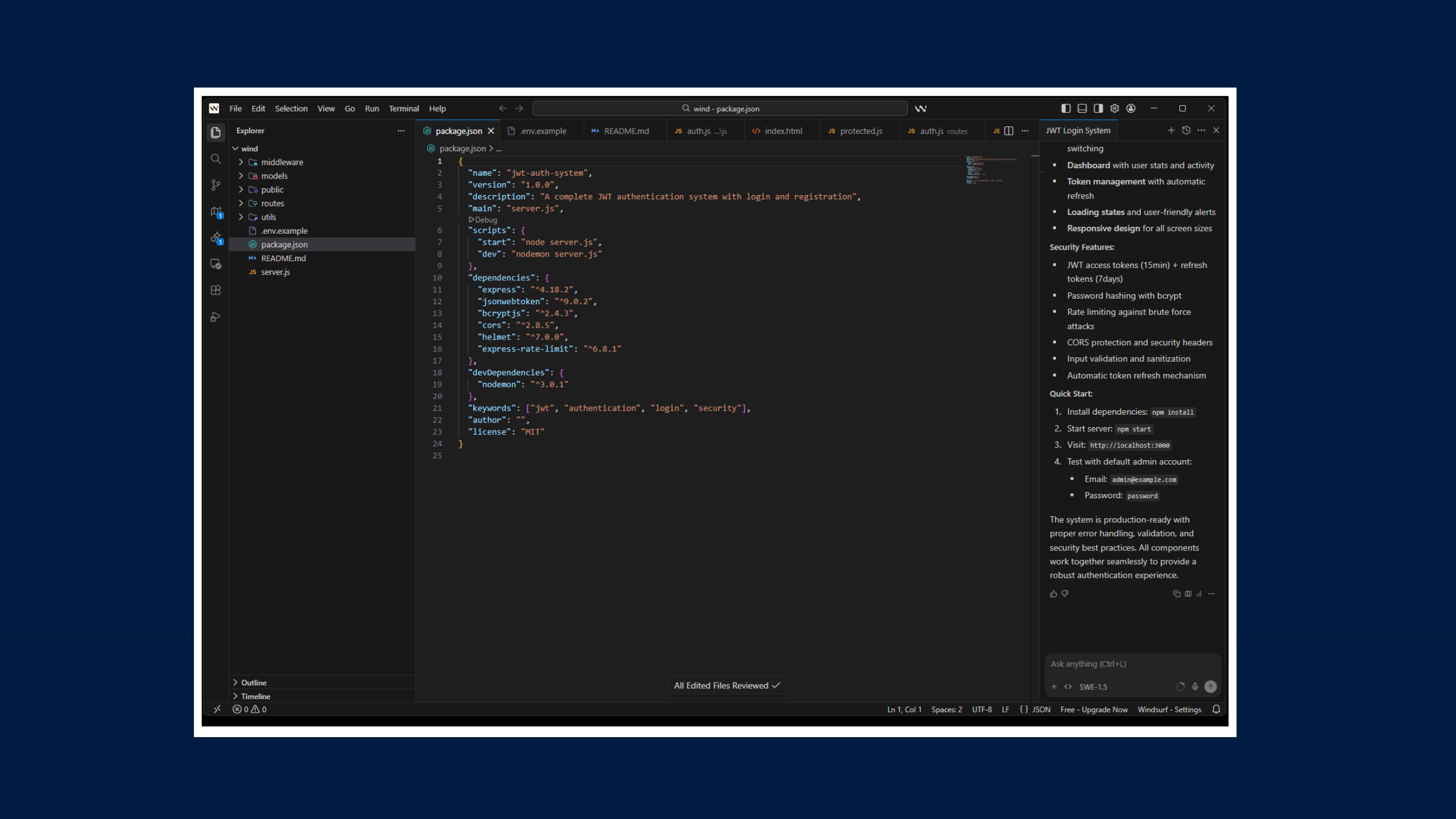This screenshot has width=1456, height=819.
Task: Expand the Outline section
Action: (253, 682)
